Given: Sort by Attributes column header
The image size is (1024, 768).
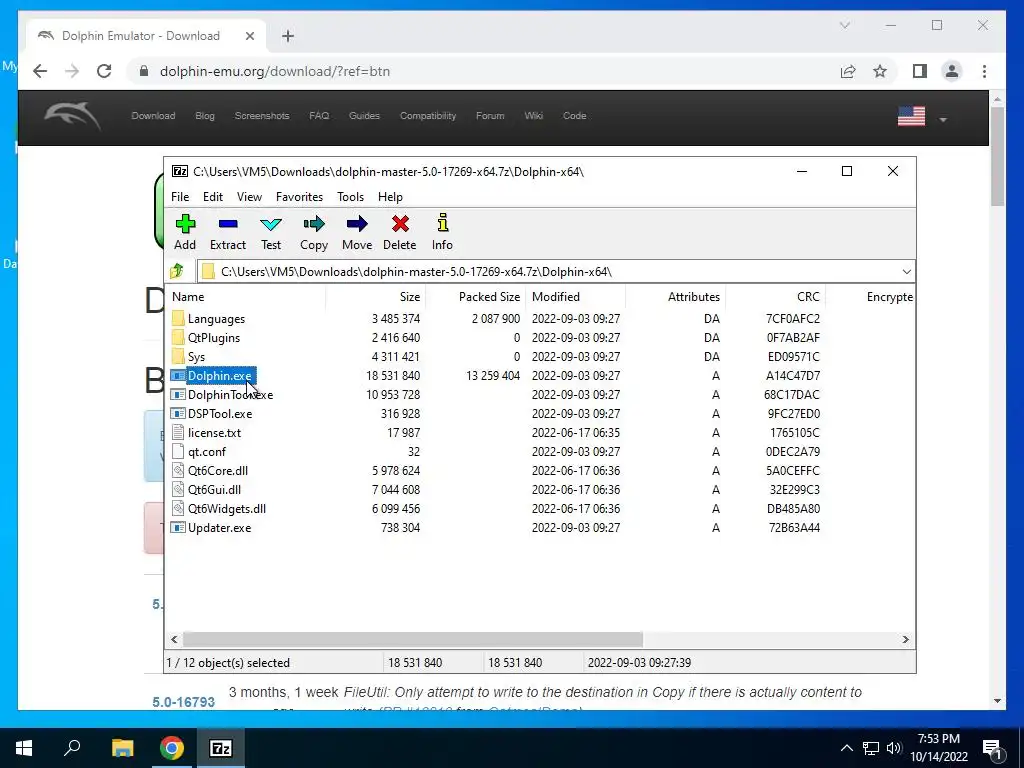Looking at the screenshot, I should tap(676, 296).
